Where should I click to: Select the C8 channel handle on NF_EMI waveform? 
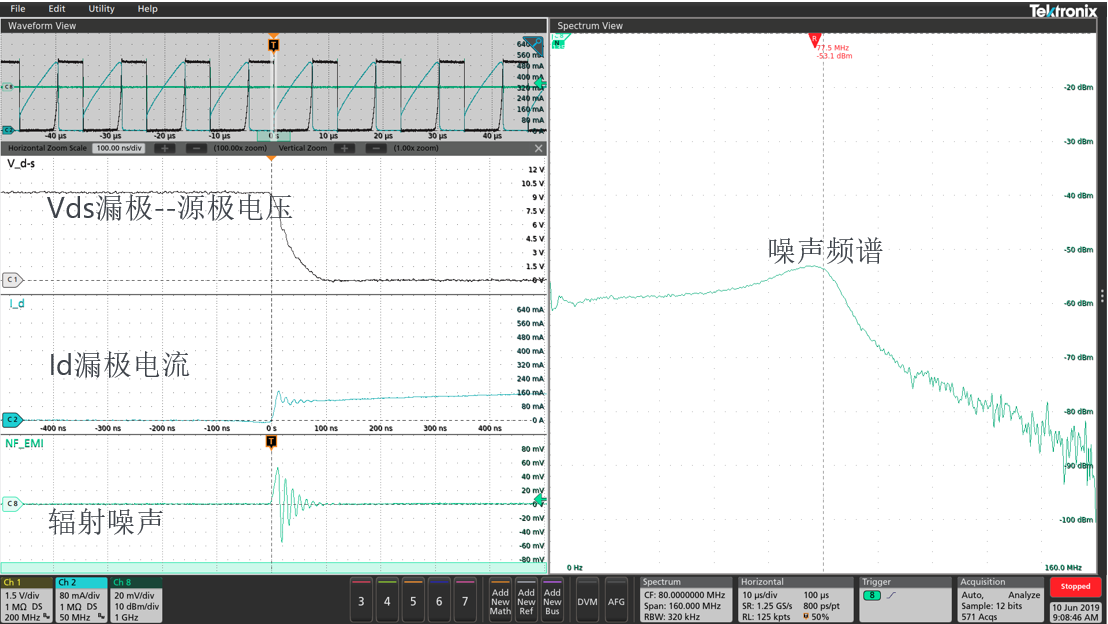pyautogui.click(x=13, y=504)
